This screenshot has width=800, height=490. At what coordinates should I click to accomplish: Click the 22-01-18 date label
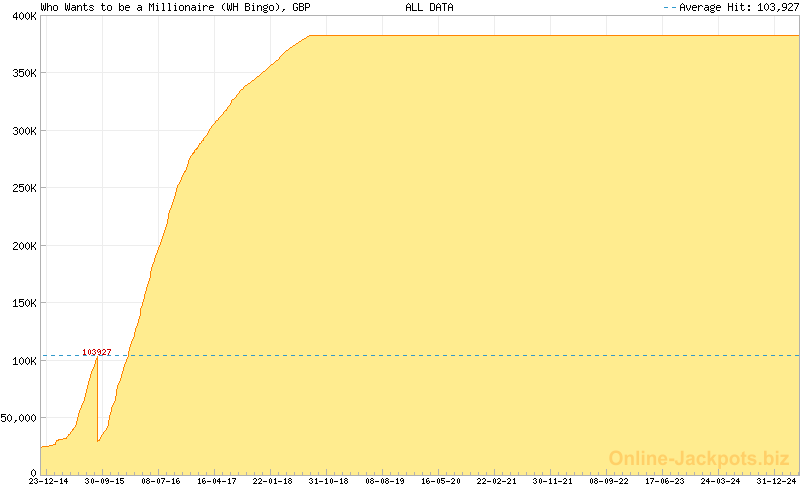[272, 481]
